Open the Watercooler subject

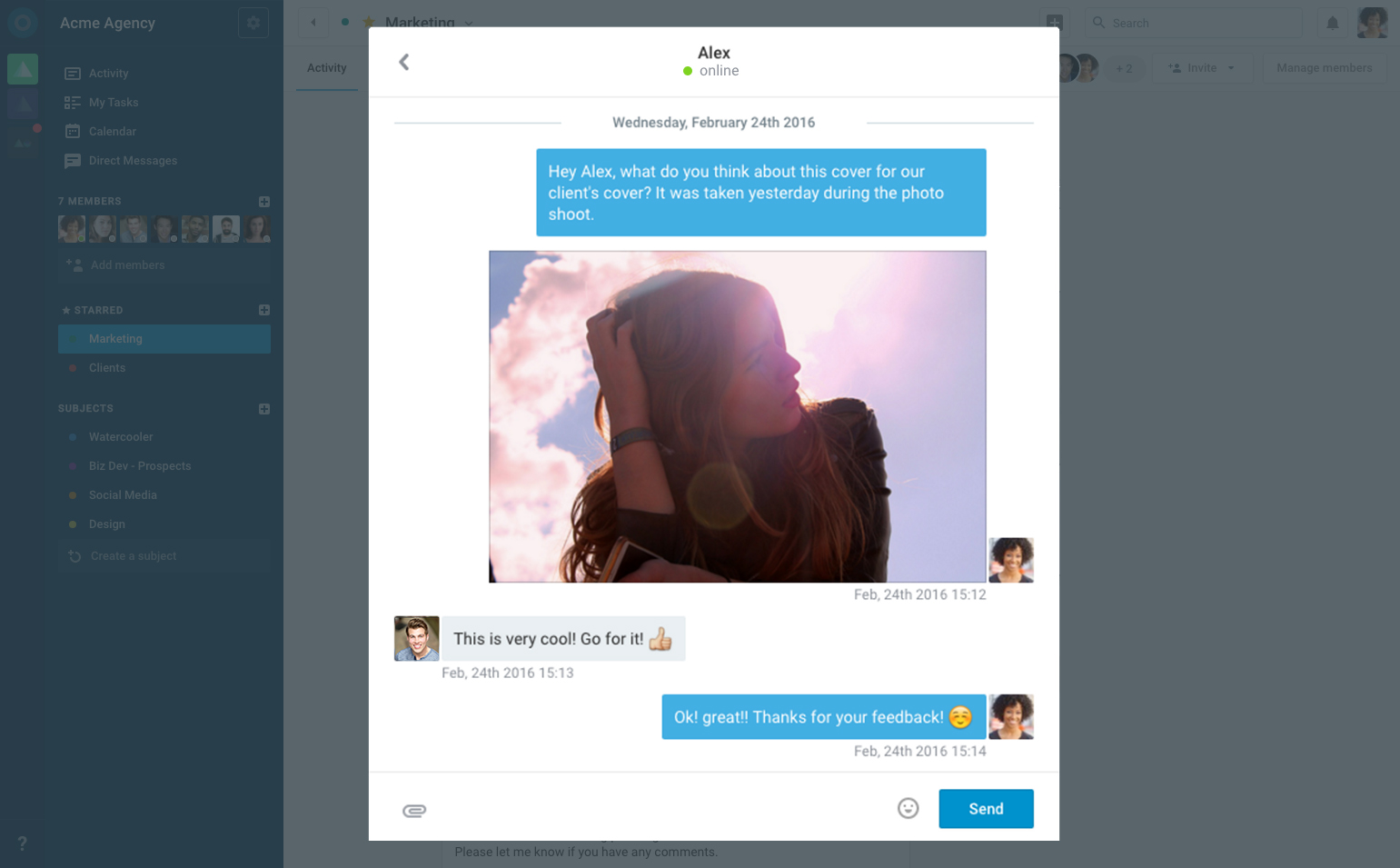click(121, 436)
